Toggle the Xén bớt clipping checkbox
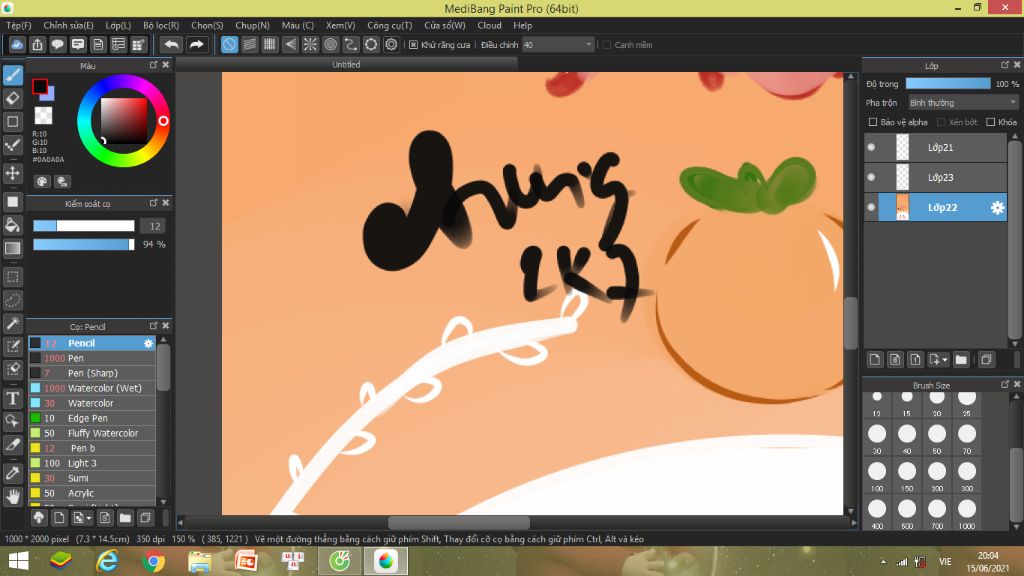Image resolution: width=1024 pixels, height=576 pixels. [941, 122]
